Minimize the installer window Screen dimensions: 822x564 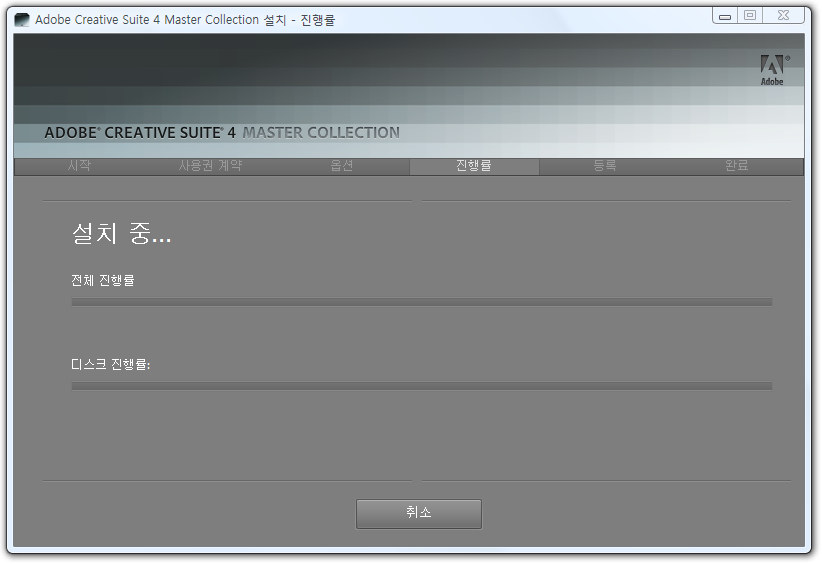[725, 16]
